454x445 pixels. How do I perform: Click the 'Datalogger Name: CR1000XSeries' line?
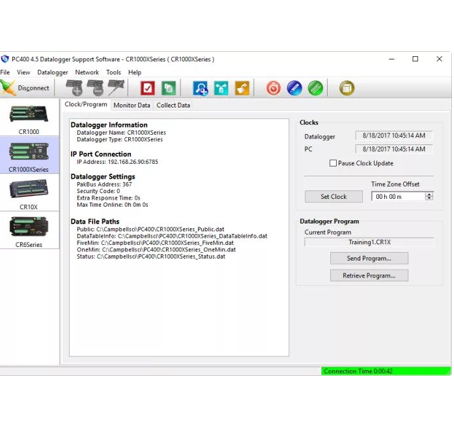(121, 133)
